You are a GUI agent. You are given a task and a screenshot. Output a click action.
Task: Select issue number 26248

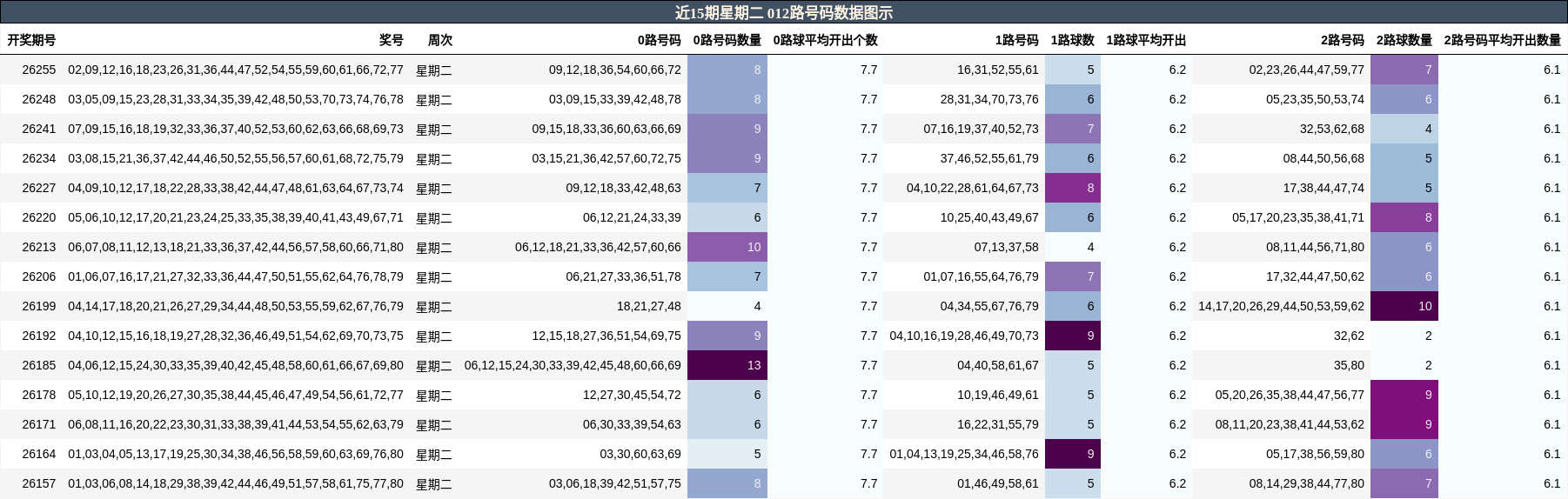38,99
